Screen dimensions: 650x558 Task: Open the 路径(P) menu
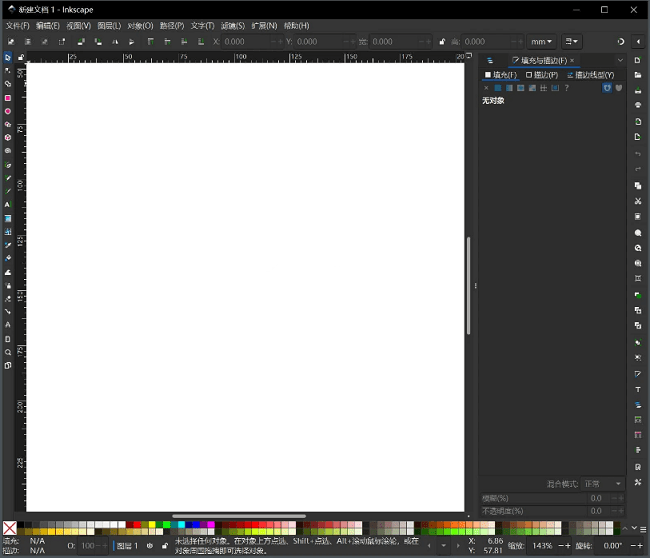(171, 25)
